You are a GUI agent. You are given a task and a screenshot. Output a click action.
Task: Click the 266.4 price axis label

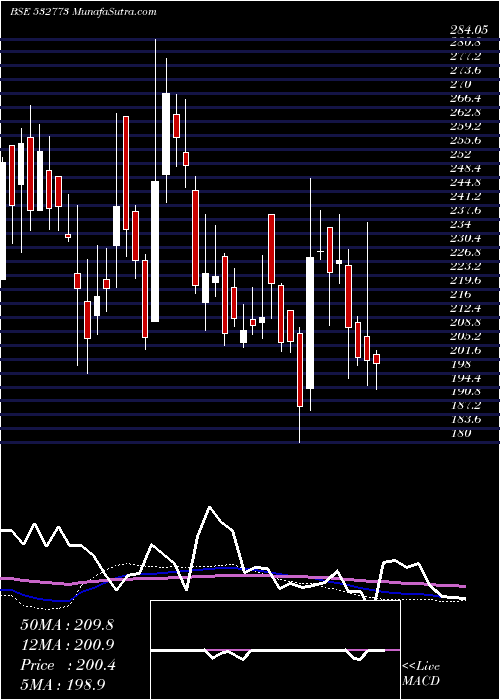point(466,98)
